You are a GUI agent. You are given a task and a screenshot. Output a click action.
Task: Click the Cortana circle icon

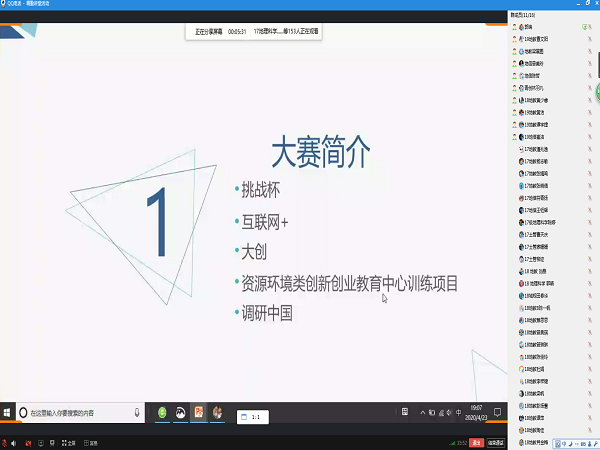pyautogui.click(x=23, y=412)
